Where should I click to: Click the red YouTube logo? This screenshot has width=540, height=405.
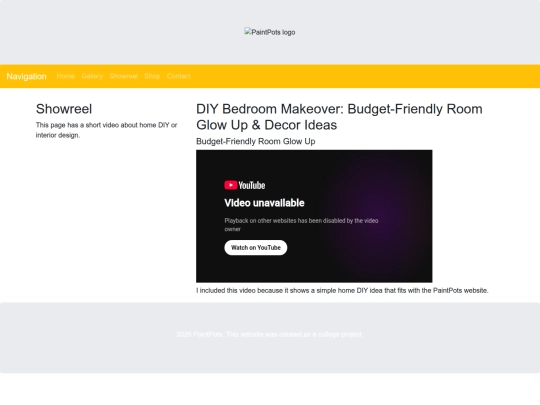coord(245,185)
